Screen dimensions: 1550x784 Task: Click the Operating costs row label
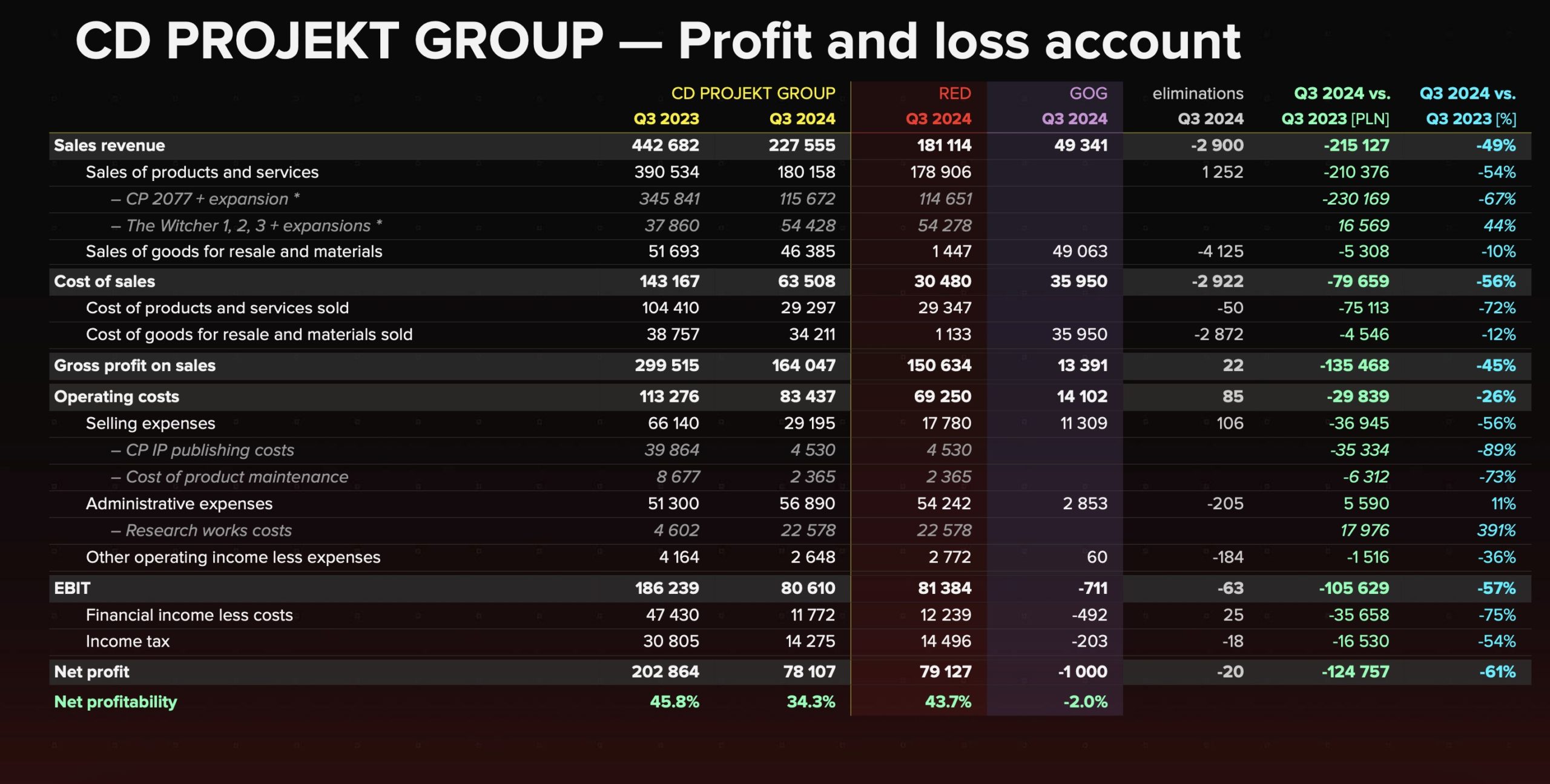point(116,397)
